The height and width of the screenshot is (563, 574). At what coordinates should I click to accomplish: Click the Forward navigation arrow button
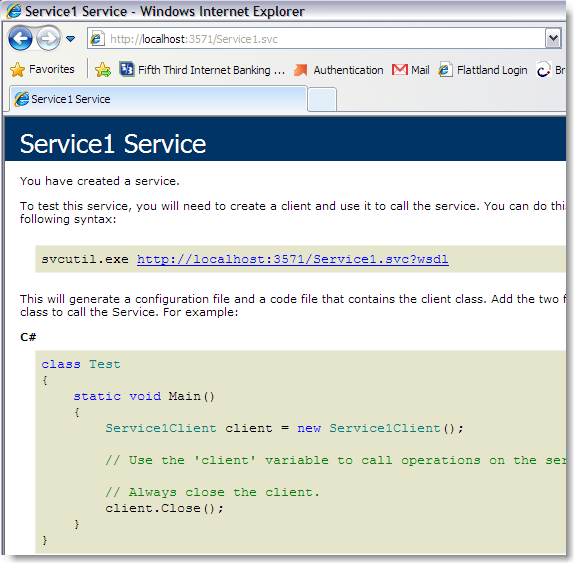(48, 38)
